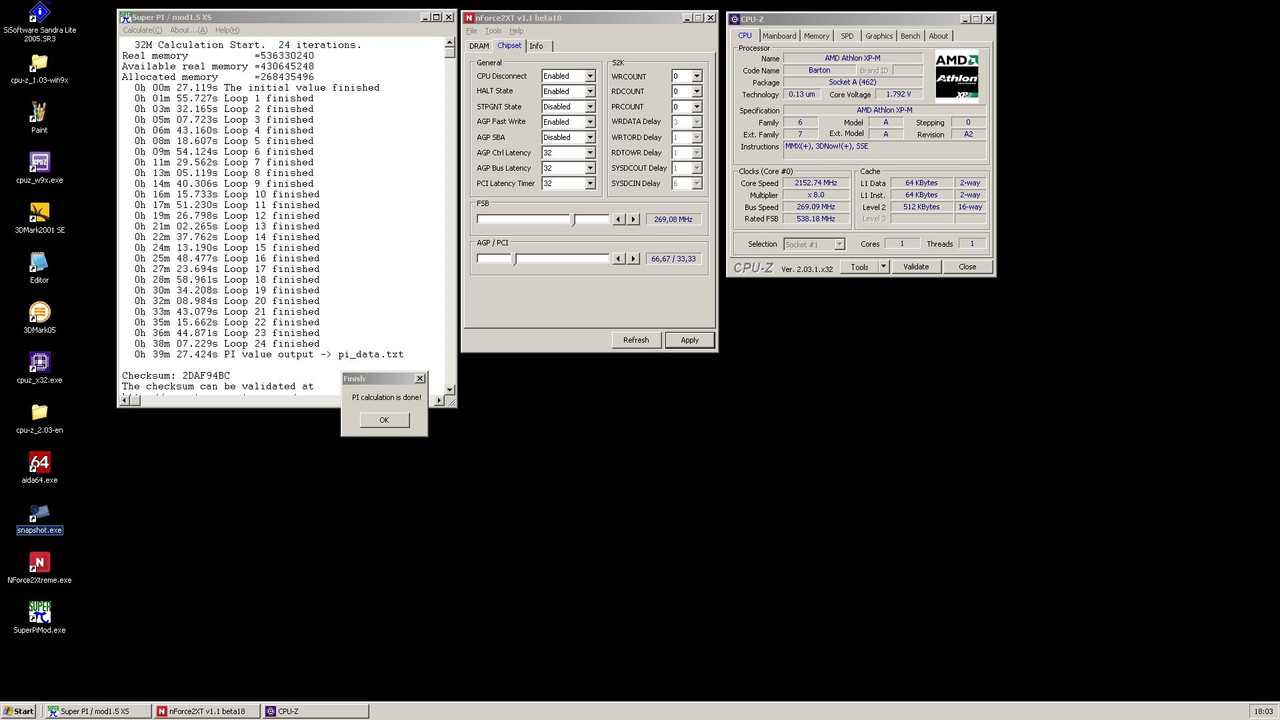Viewport: 1280px width, 720px height.
Task: Expand the PCI Latency Timer dropdown
Action: click(590, 184)
